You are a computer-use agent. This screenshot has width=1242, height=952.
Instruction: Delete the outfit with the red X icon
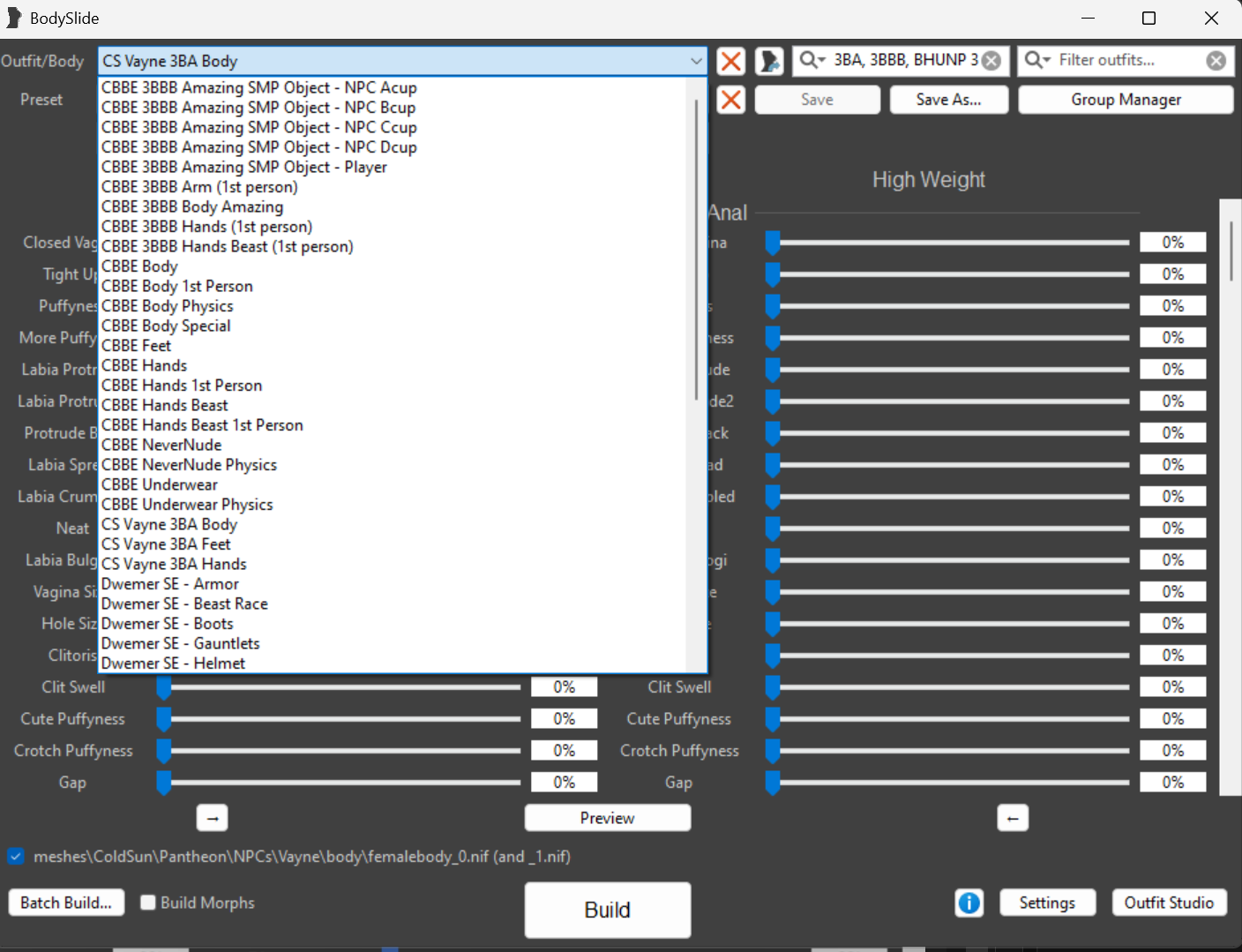pos(730,61)
